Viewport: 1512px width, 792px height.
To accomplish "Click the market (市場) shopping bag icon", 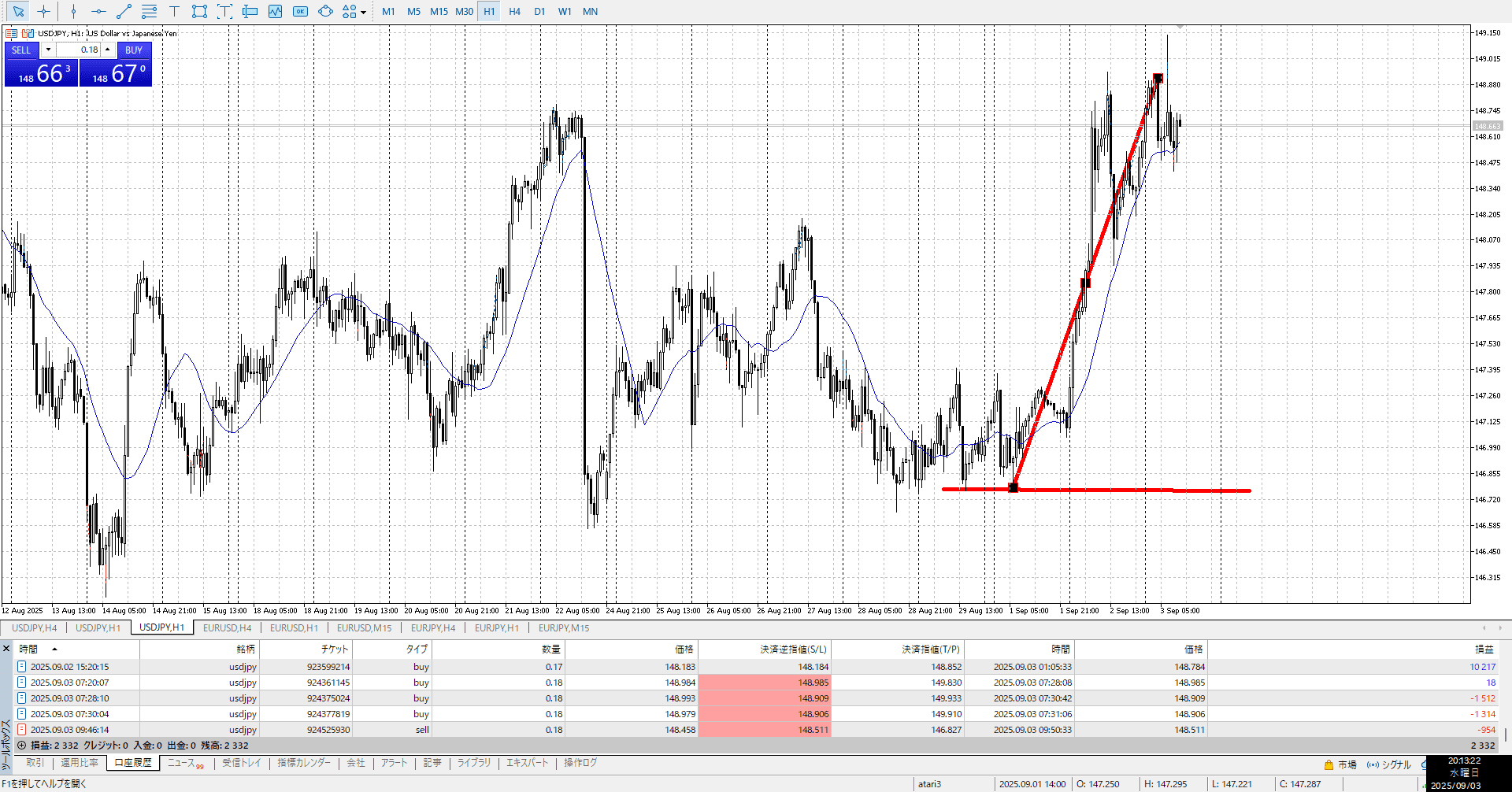I will (1329, 764).
